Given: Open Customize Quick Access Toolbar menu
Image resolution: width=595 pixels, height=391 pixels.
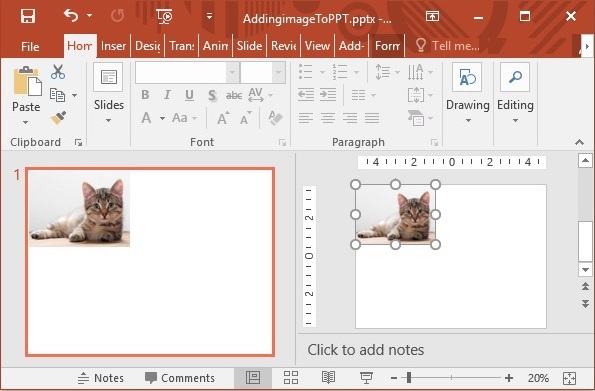Looking at the screenshot, I should point(209,16).
